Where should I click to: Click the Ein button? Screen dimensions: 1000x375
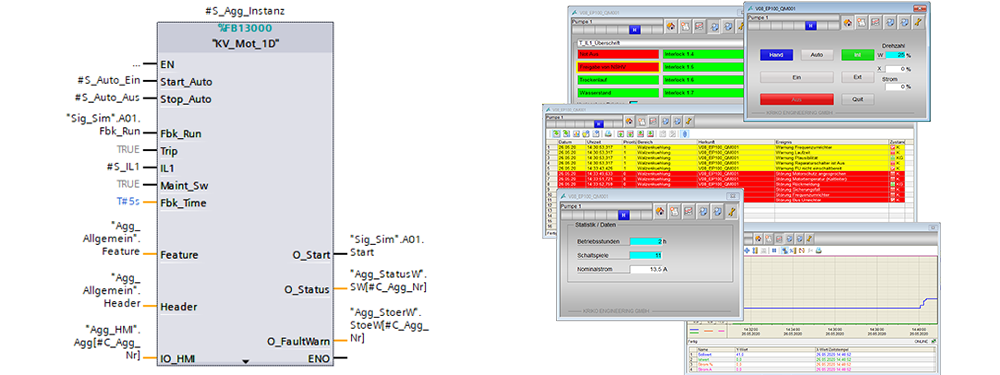point(797,77)
